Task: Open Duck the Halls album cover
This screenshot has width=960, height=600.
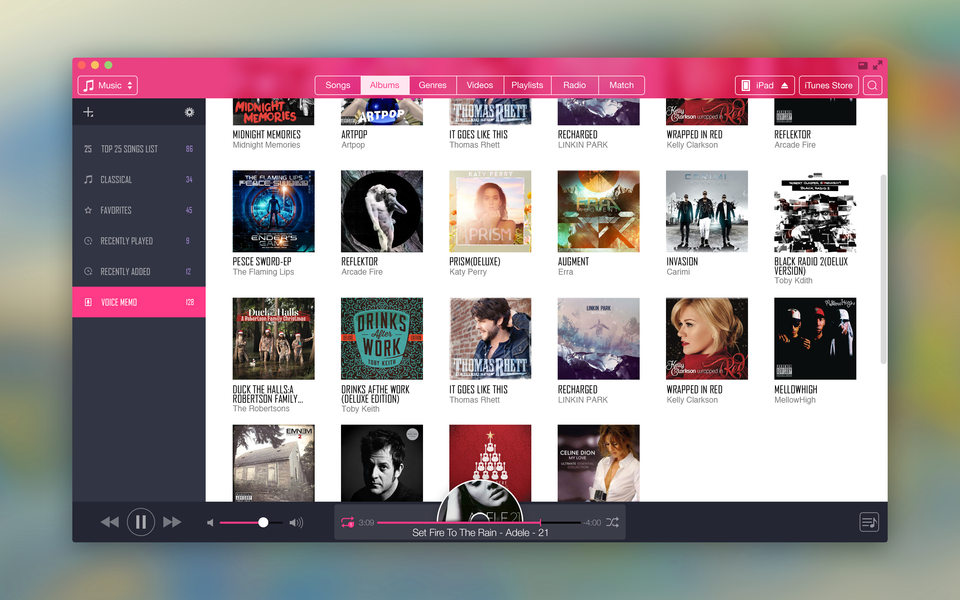Action: [x=274, y=339]
